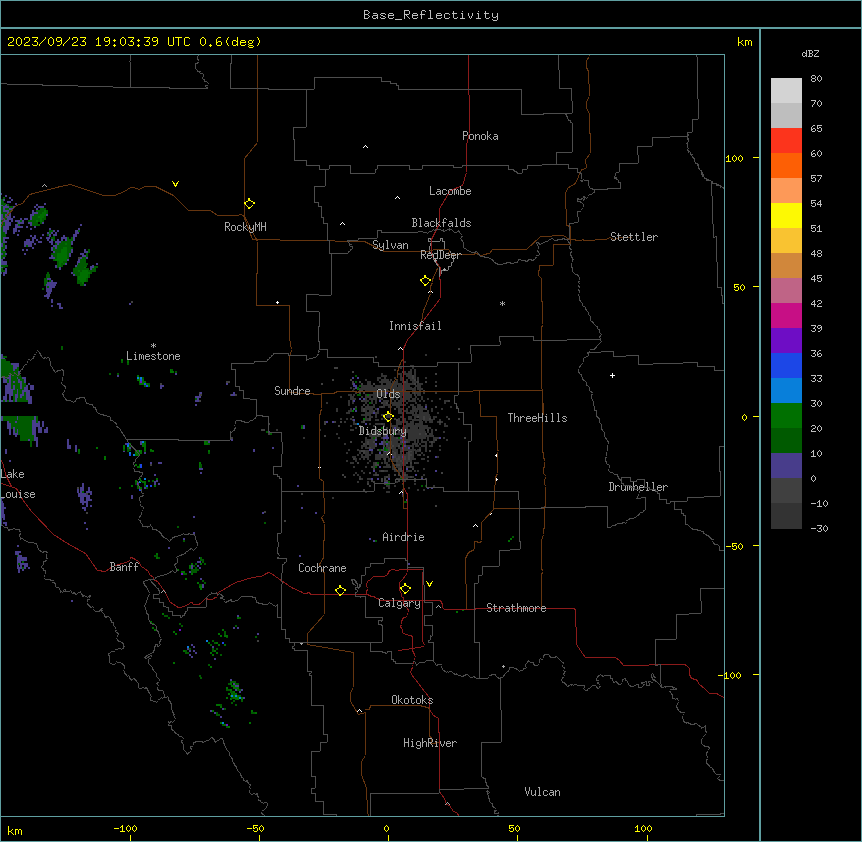The height and width of the screenshot is (842, 862).
Task: Click the -50 tick on right vertical axis
Action: pyautogui.click(x=734, y=546)
